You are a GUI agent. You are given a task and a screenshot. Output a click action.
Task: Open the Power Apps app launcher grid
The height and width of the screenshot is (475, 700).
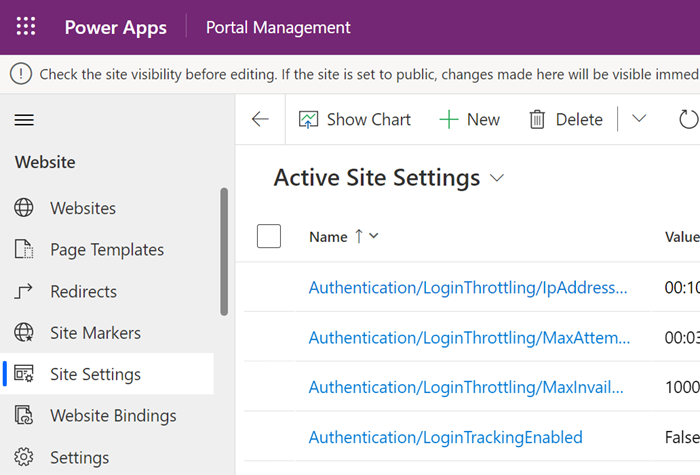point(26,27)
